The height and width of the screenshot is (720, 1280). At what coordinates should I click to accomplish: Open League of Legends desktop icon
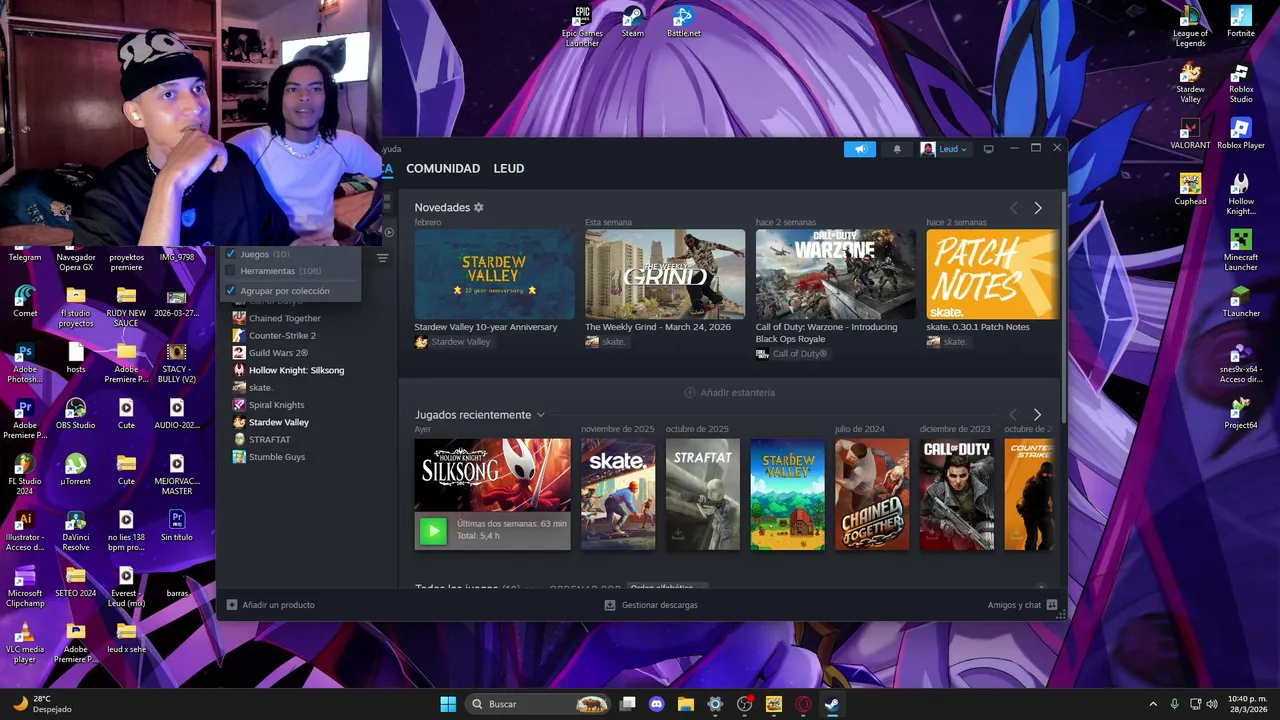pyautogui.click(x=1190, y=27)
